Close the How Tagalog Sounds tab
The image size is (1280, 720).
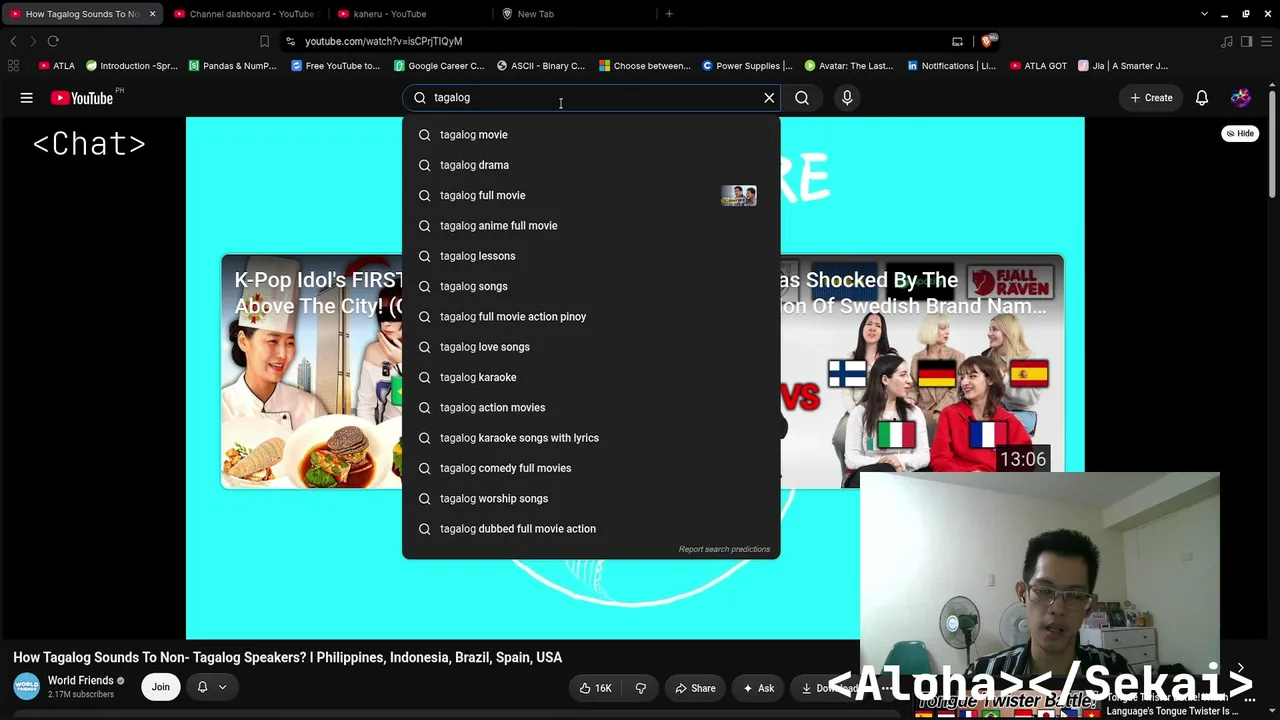152,14
